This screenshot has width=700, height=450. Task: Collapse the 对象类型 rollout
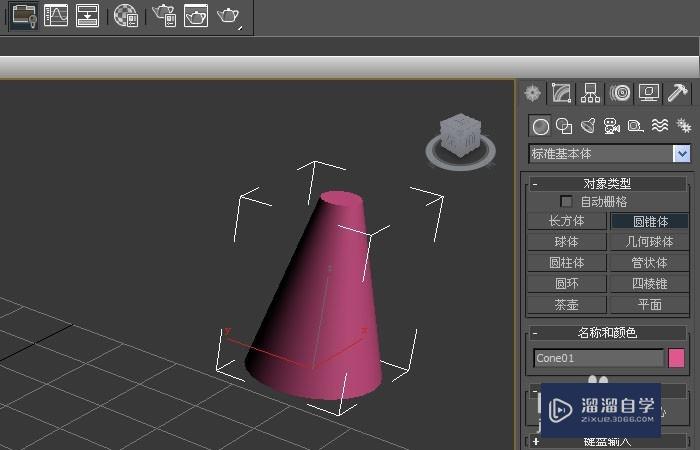click(x=608, y=183)
